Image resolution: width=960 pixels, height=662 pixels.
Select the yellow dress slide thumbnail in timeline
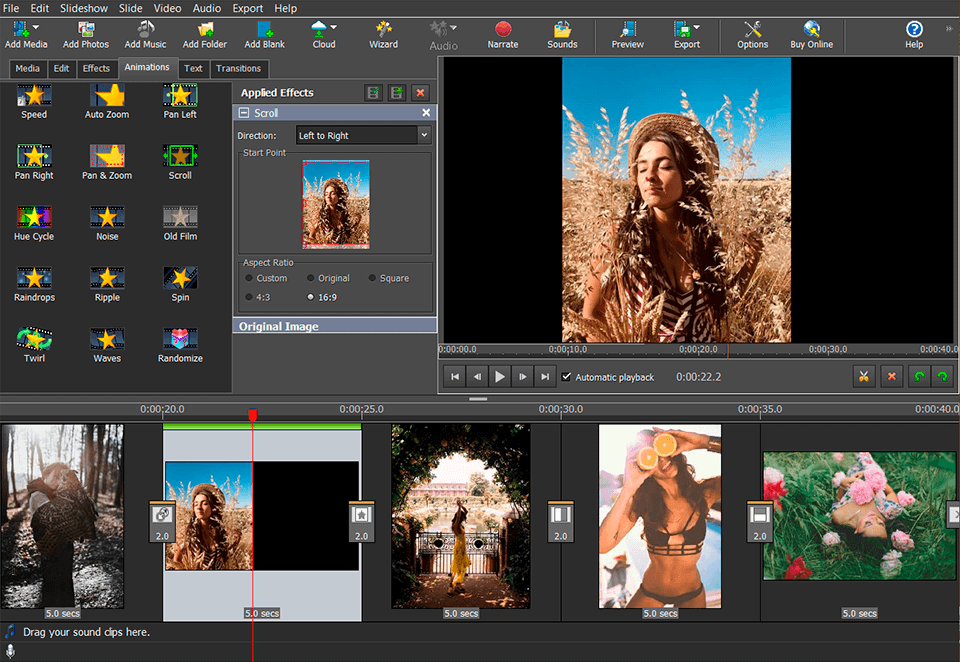pos(460,516)
